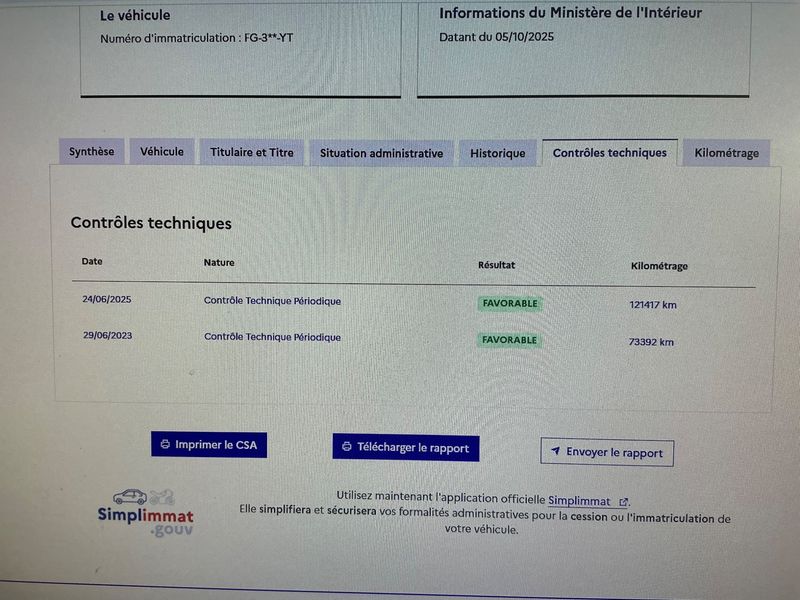Click the printer icon on Télécharger le rapport
This screenshot has width=800, height=600.
[x=347, y=448]
